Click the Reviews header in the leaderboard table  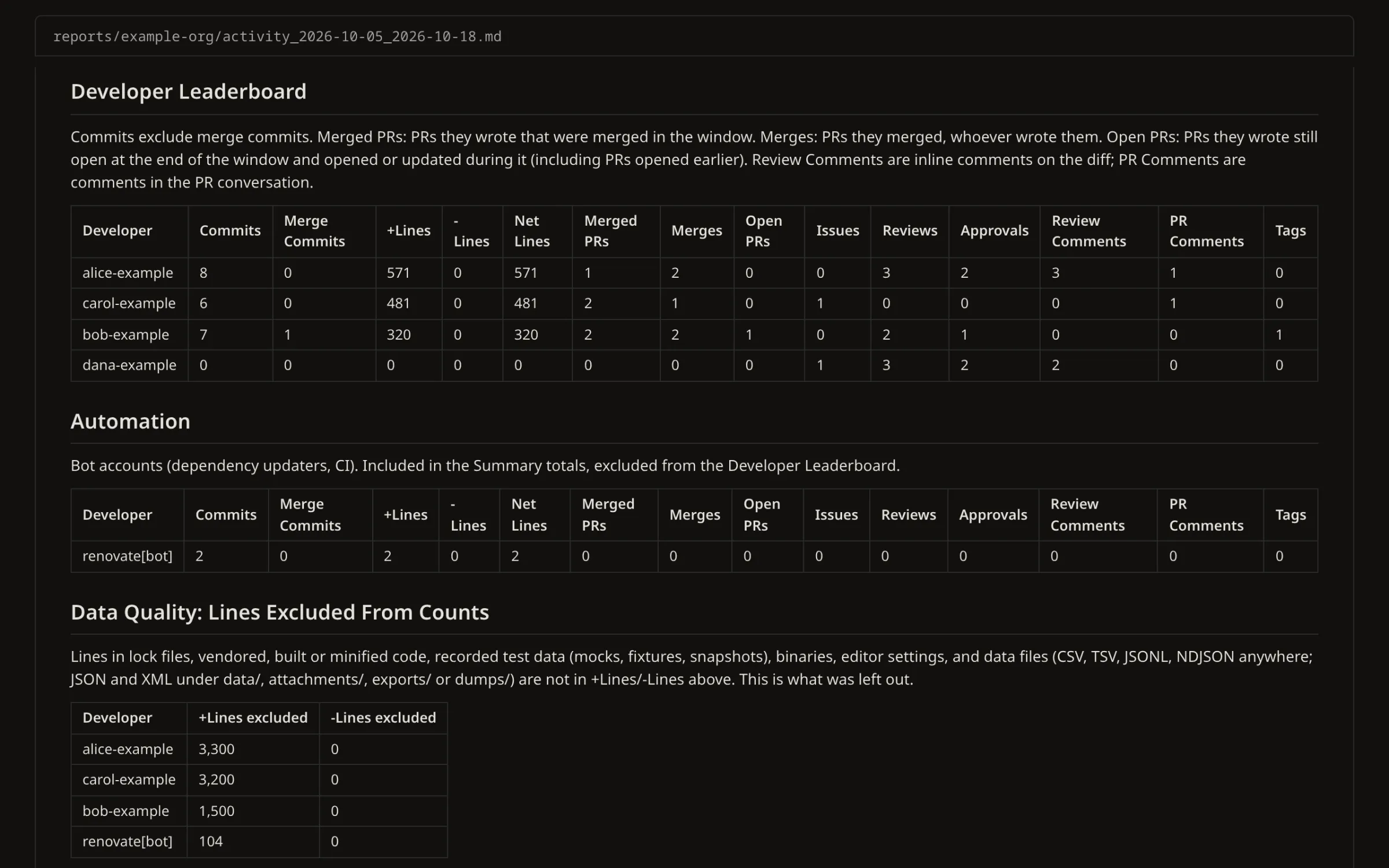pyautogui.click(x=910, y=230)
